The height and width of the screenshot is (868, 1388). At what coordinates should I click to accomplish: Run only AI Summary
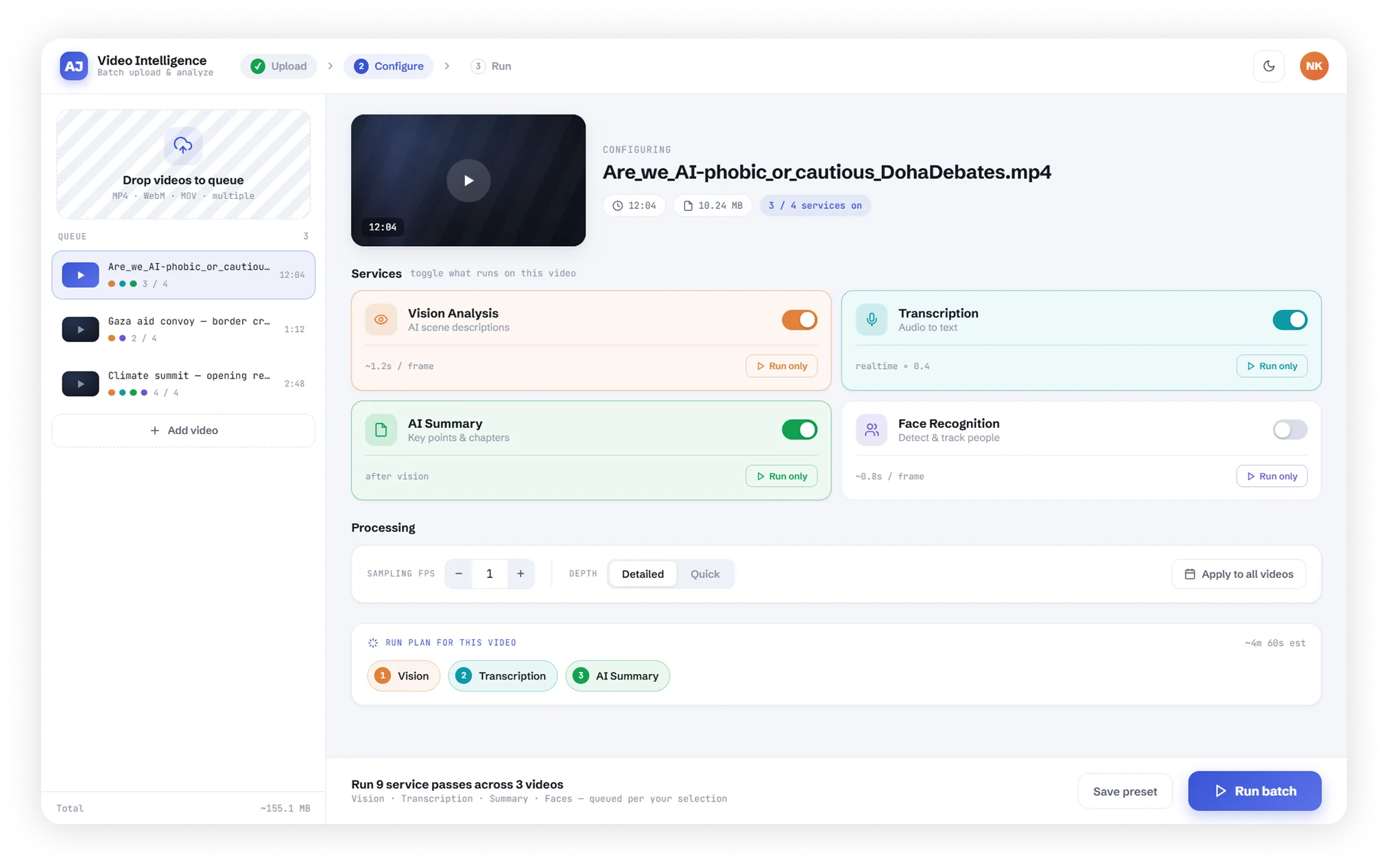pyautogui.click(x=781, y=477)
